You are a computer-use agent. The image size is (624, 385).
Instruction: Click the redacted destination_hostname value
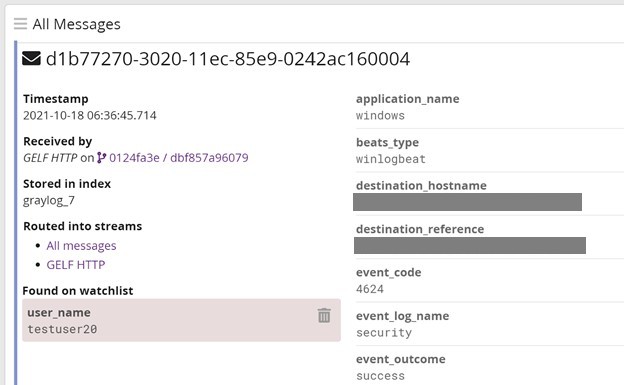pyautogui.click(x=467, y=202)
